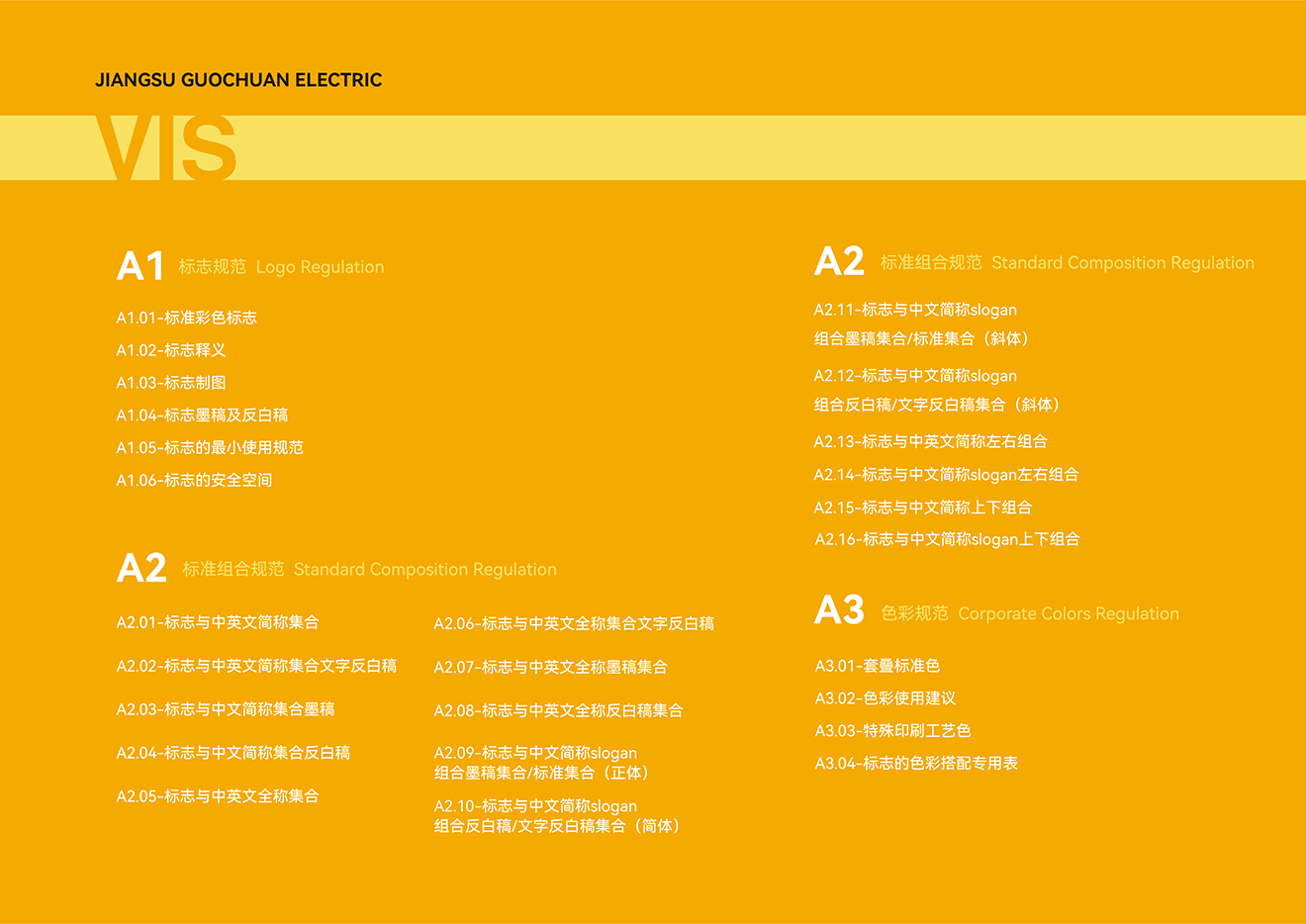
Task: Click the lower-left 'Standard Composition Regulation' heading
Action: pos(425,570)
